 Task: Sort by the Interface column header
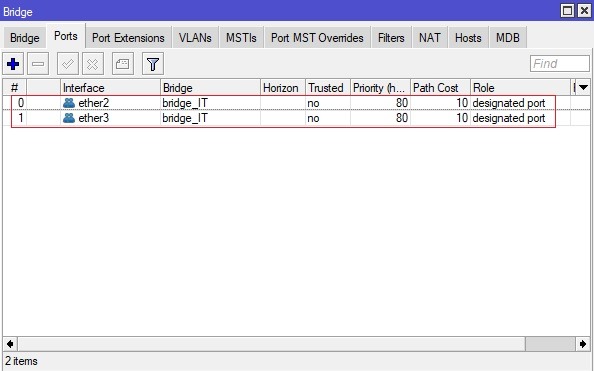tap(110, 88)
